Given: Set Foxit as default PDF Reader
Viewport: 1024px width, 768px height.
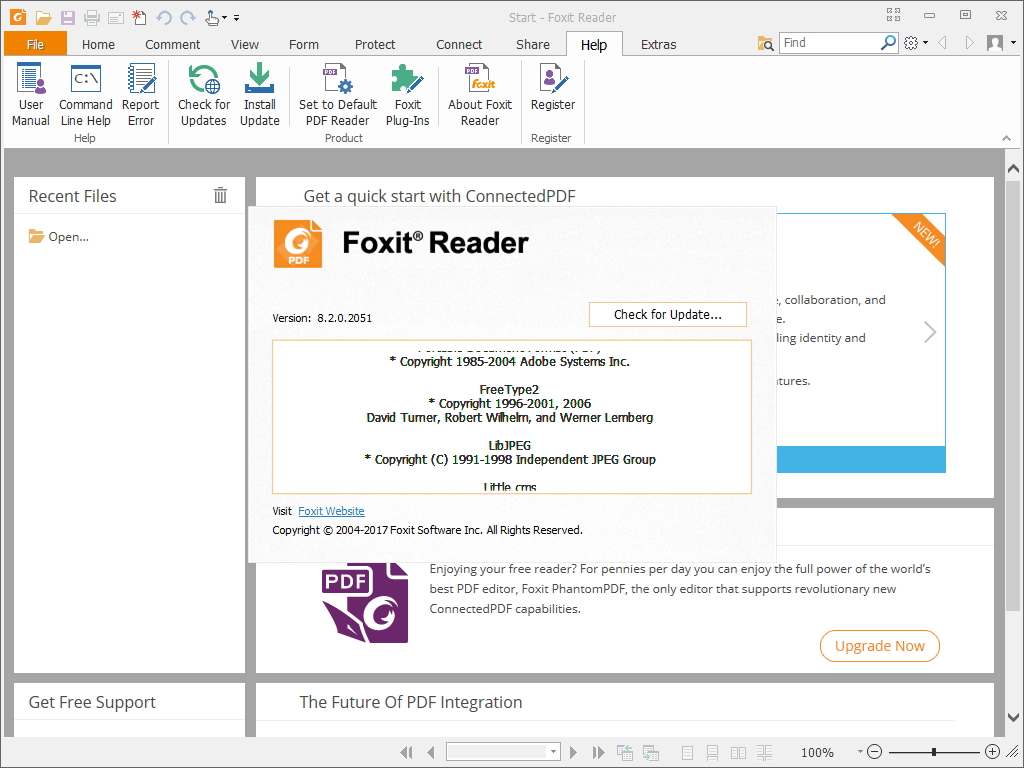Looking at the screenshot, I should [337, 93].
